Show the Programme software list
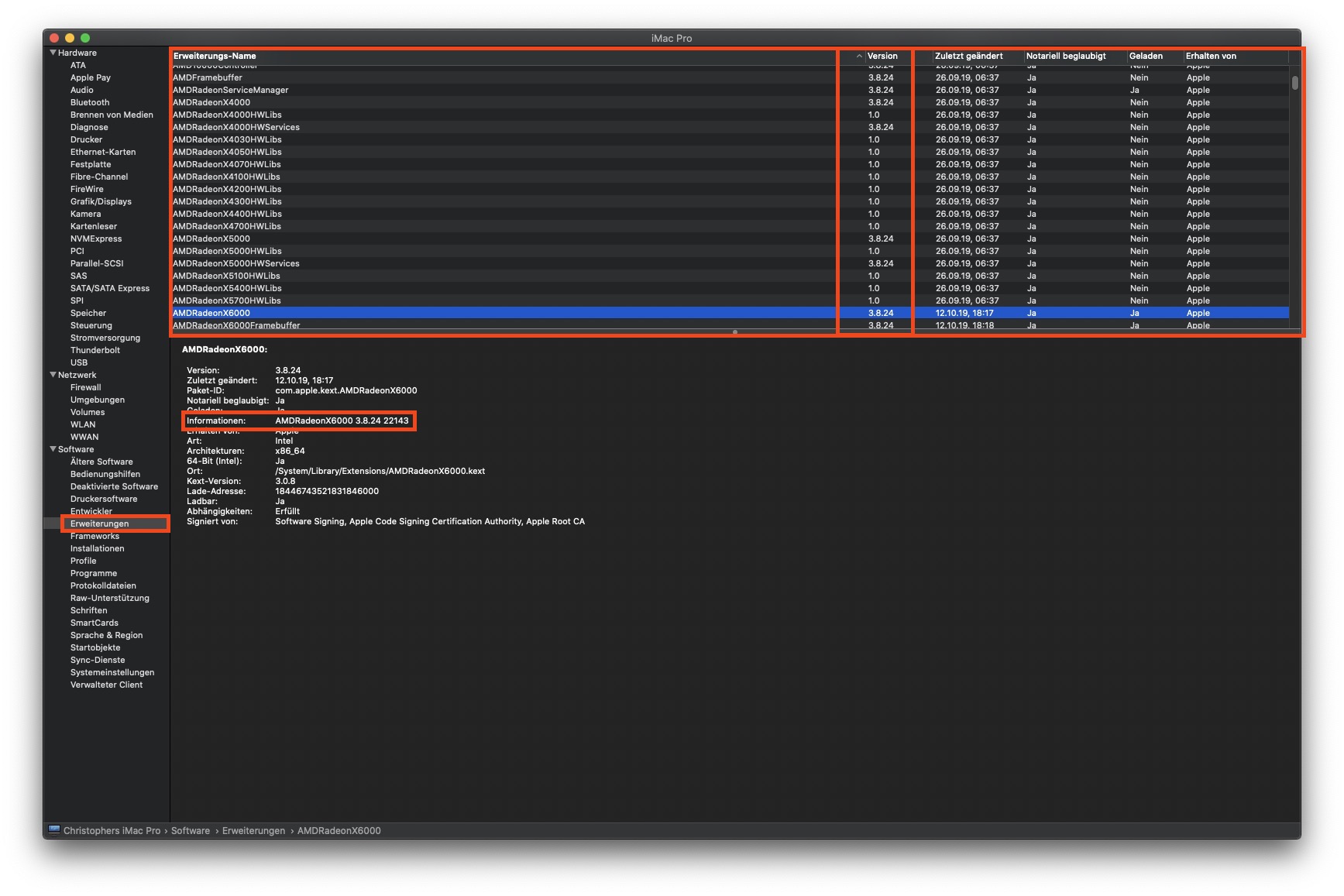The height and width of the screenshot is (896, 1344). pos(94,573)
